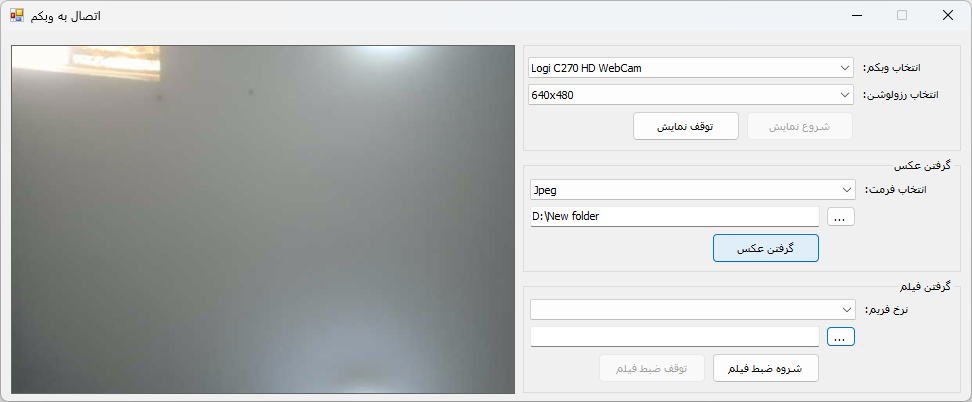
Task: Click the توقف نمایش button
Action: (686, 127)
